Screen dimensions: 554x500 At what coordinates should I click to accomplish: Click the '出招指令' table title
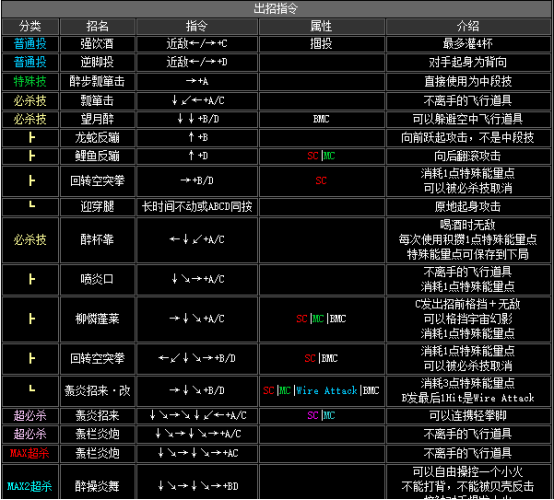pos(276,8)
